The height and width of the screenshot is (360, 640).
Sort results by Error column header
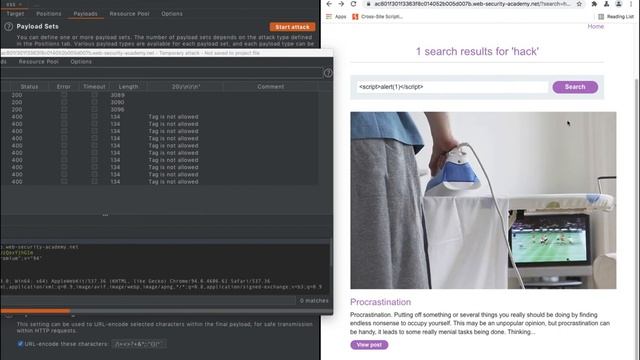[x=64, y=87]
